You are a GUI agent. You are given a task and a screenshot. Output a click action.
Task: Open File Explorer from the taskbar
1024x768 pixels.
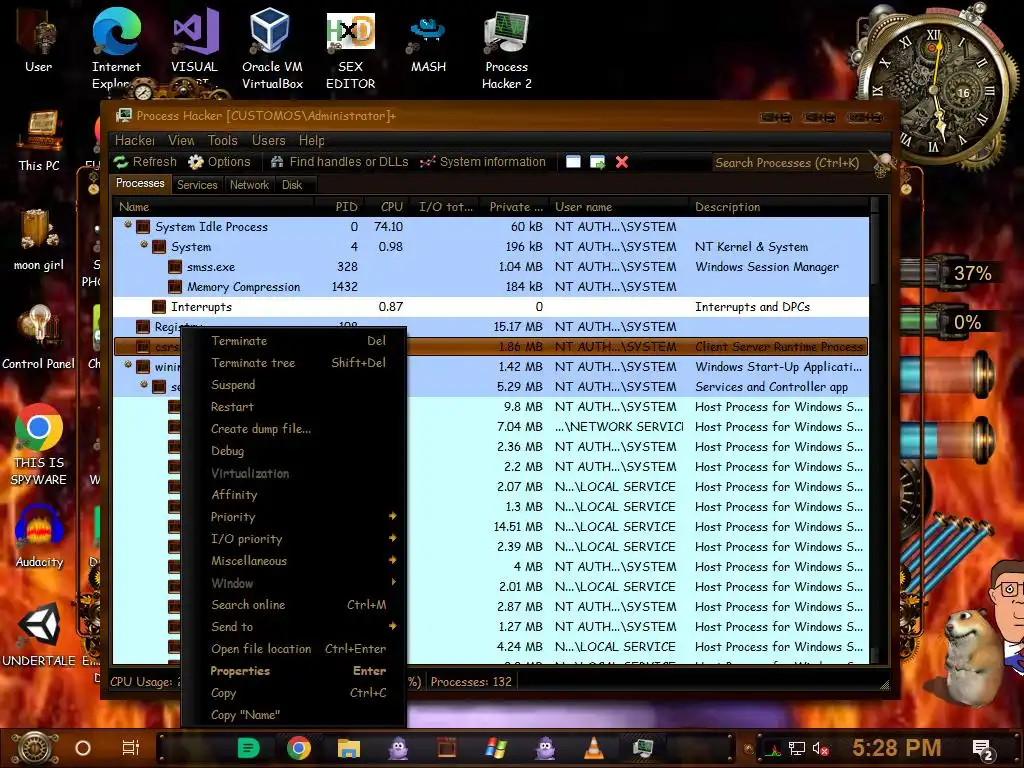click(x=349, y=748)
